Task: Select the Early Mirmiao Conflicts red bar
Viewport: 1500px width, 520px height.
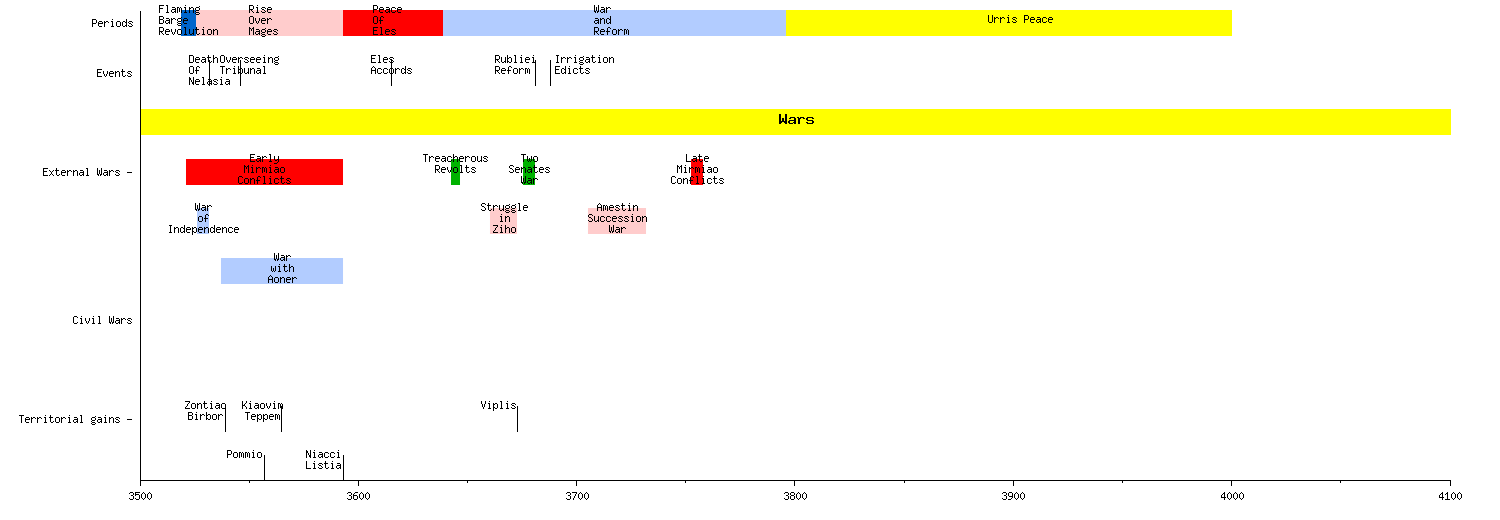Action: click(x=264, y=171)
